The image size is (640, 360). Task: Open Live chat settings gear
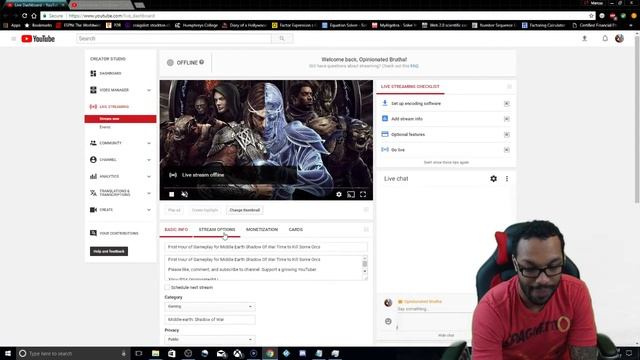tap(493, 179)
